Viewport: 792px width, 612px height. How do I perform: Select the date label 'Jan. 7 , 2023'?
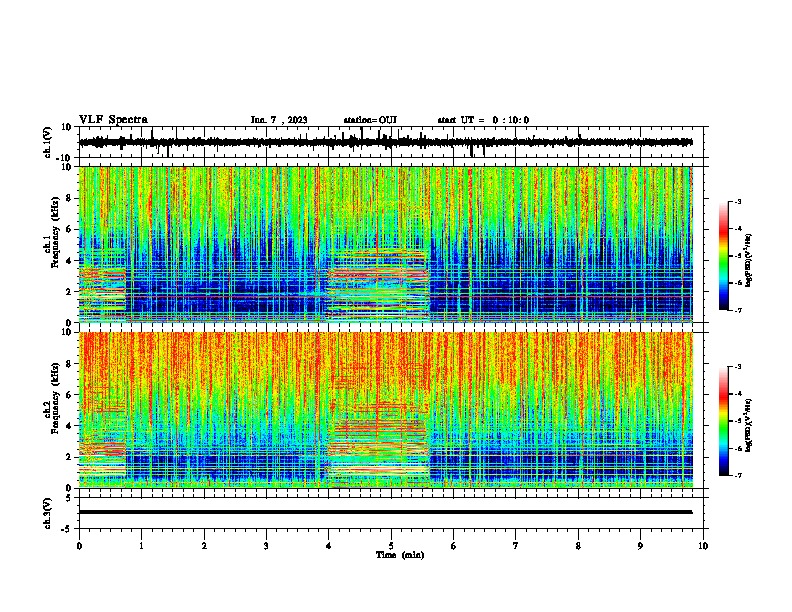[x=279, y=120]
